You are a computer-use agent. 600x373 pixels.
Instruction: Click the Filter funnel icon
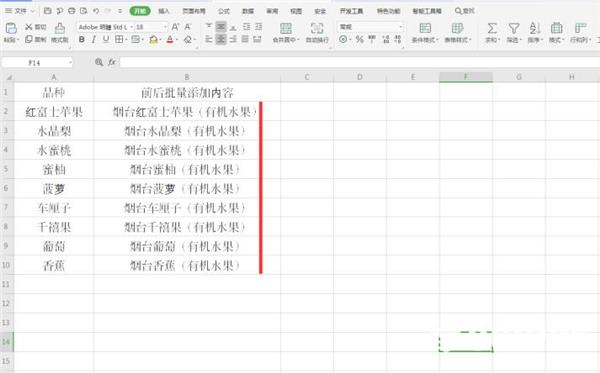tap(514, 28)
